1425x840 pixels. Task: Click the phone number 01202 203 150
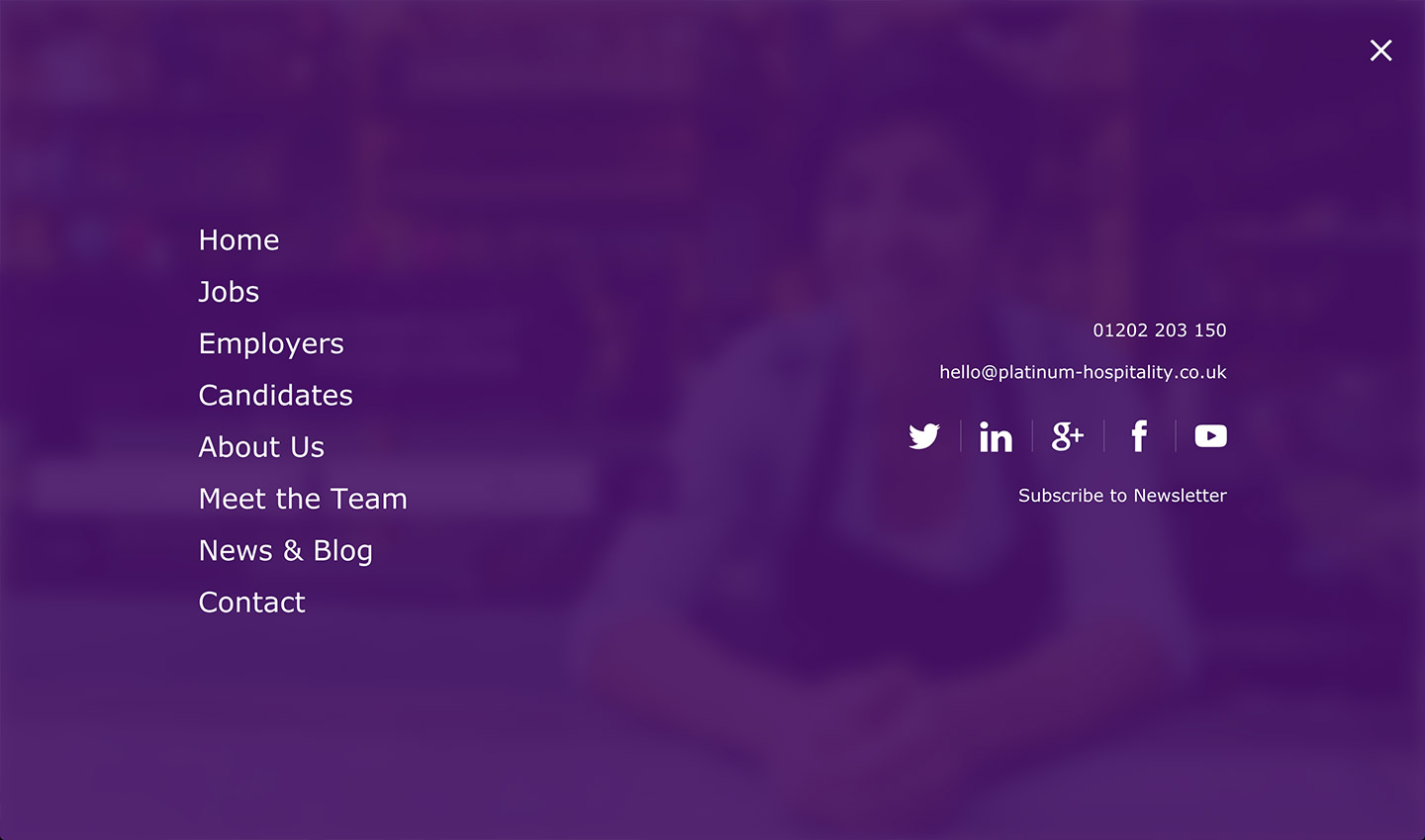pyautogui.click(x=1159, y=330)
